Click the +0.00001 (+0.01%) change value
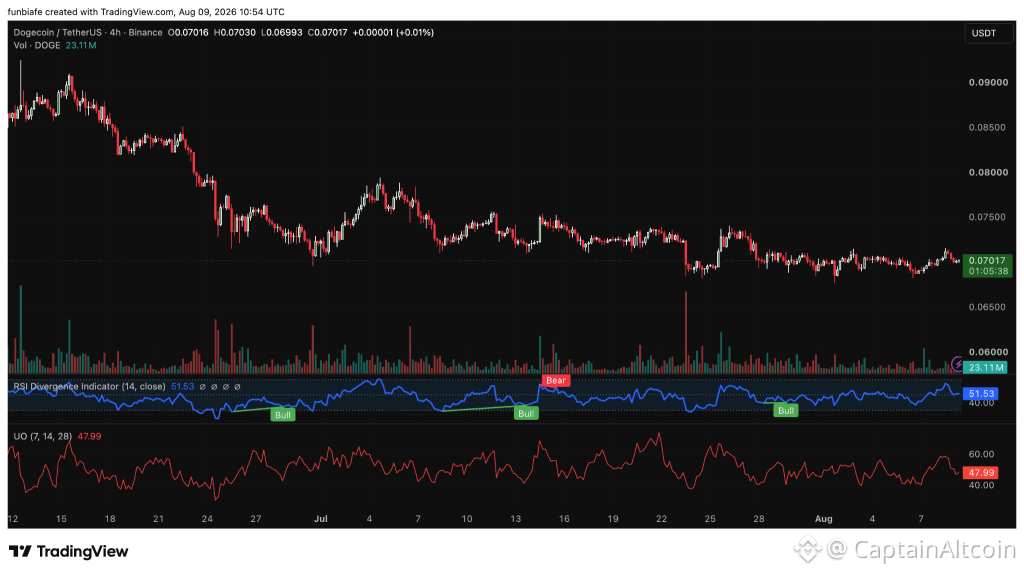Viewport: 1024px width, 574px height. click(x=393, y=33)
